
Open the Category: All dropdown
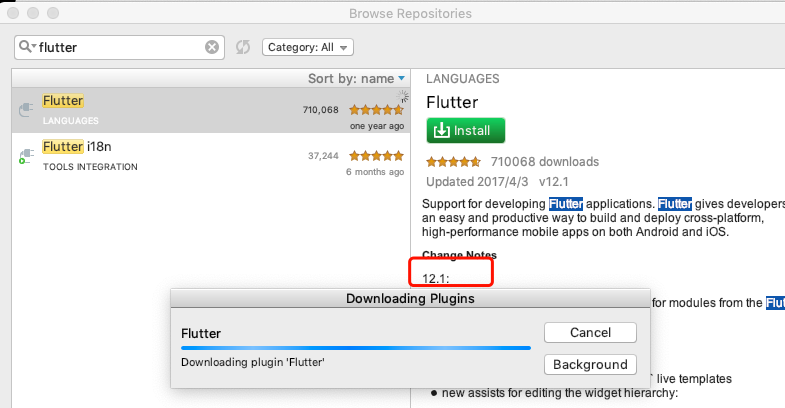point(308,47)
